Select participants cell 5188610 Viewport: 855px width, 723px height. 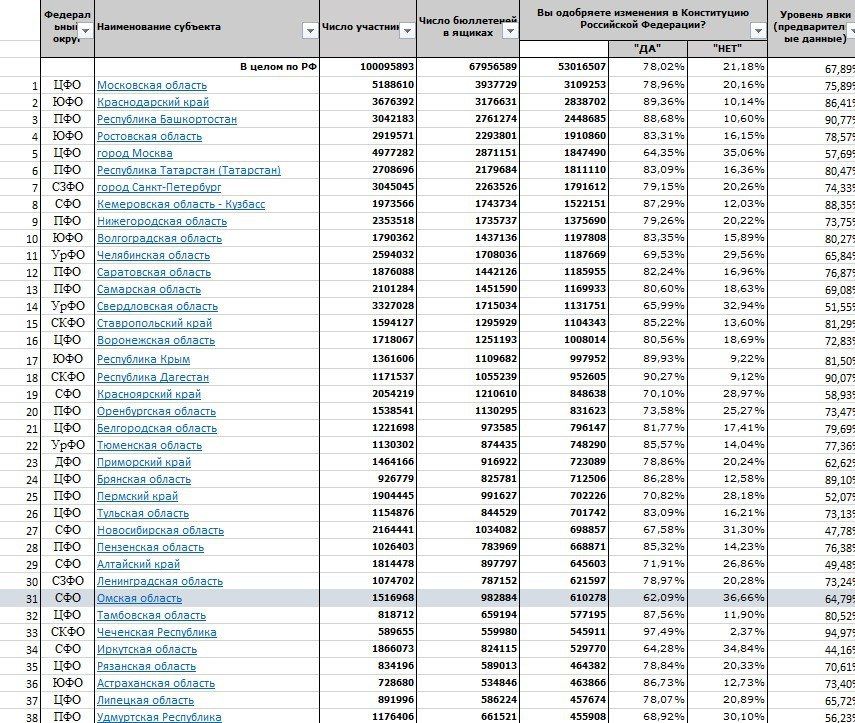click(x=368, y=85)
